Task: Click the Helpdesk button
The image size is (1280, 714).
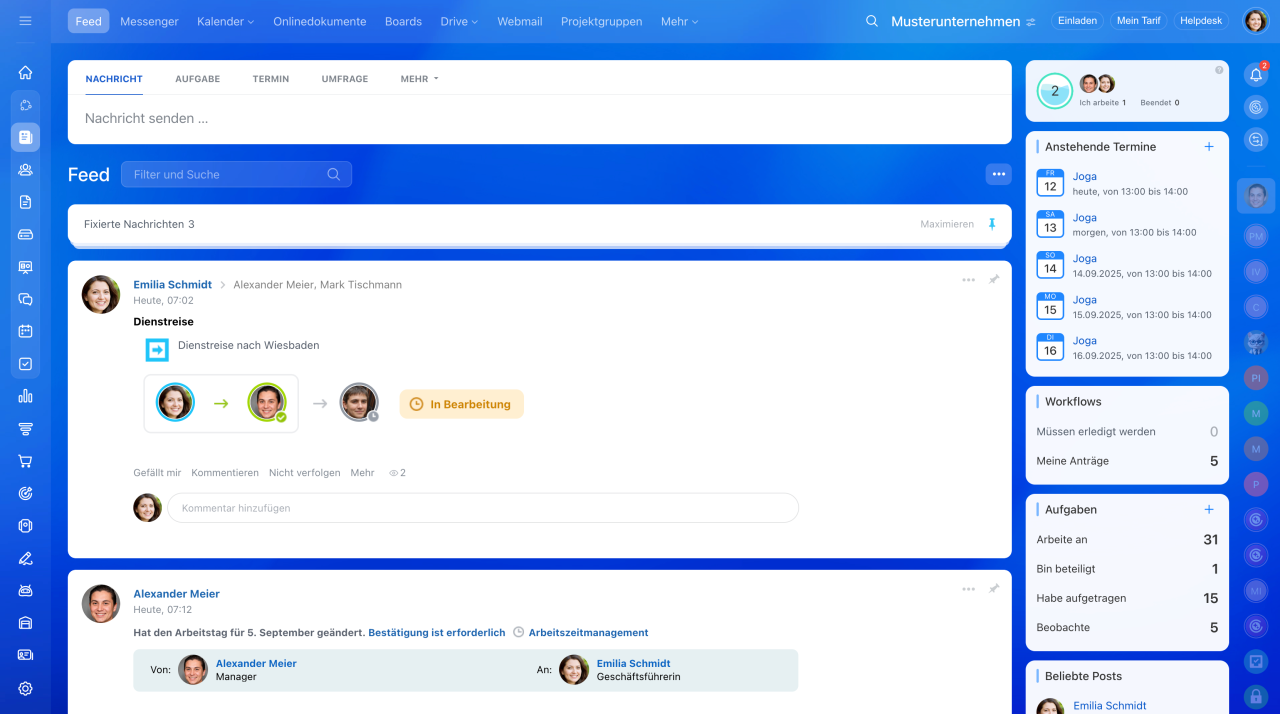Action: [x=1201, y=21]
